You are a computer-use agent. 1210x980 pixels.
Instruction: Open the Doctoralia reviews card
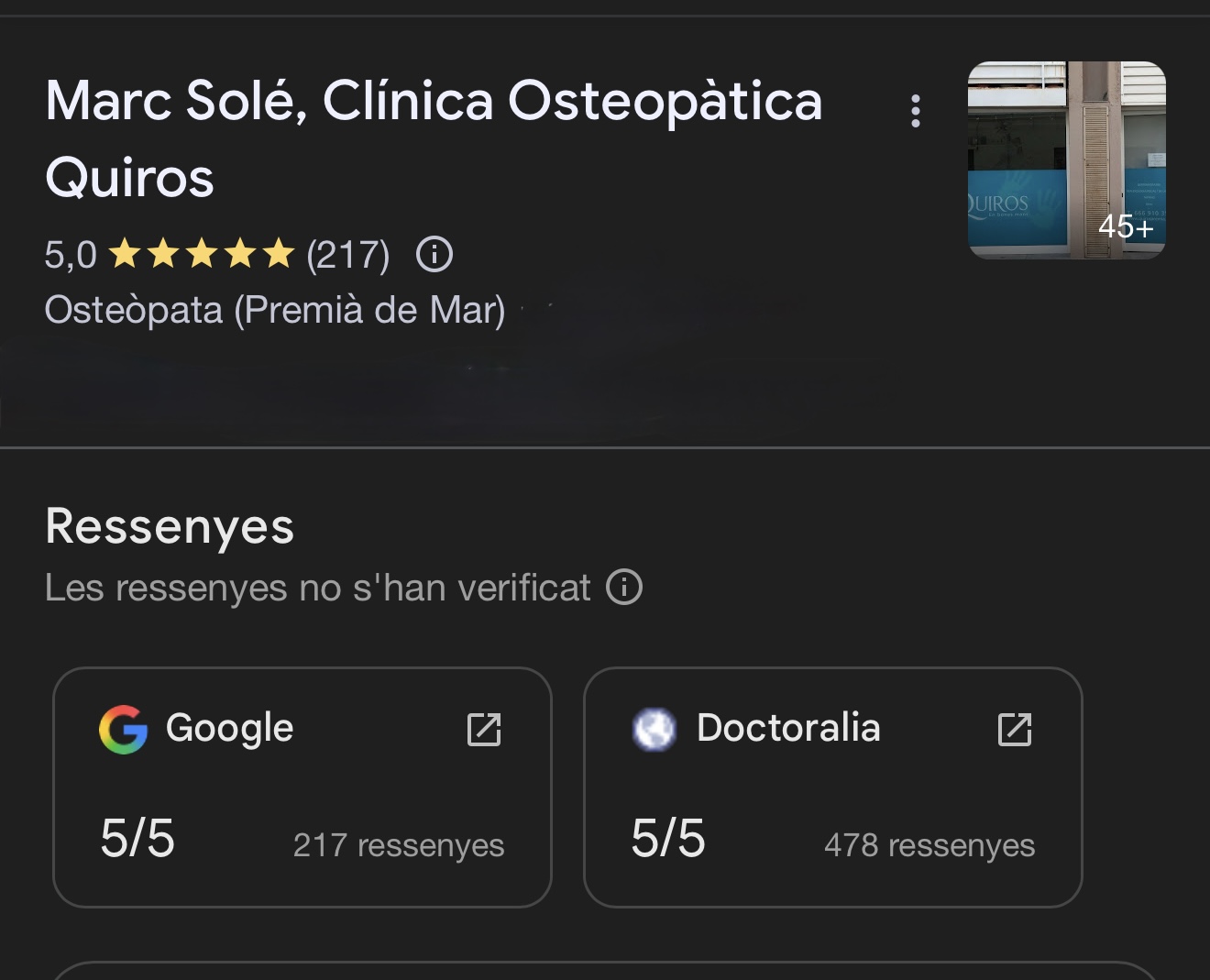coord(832,788)
